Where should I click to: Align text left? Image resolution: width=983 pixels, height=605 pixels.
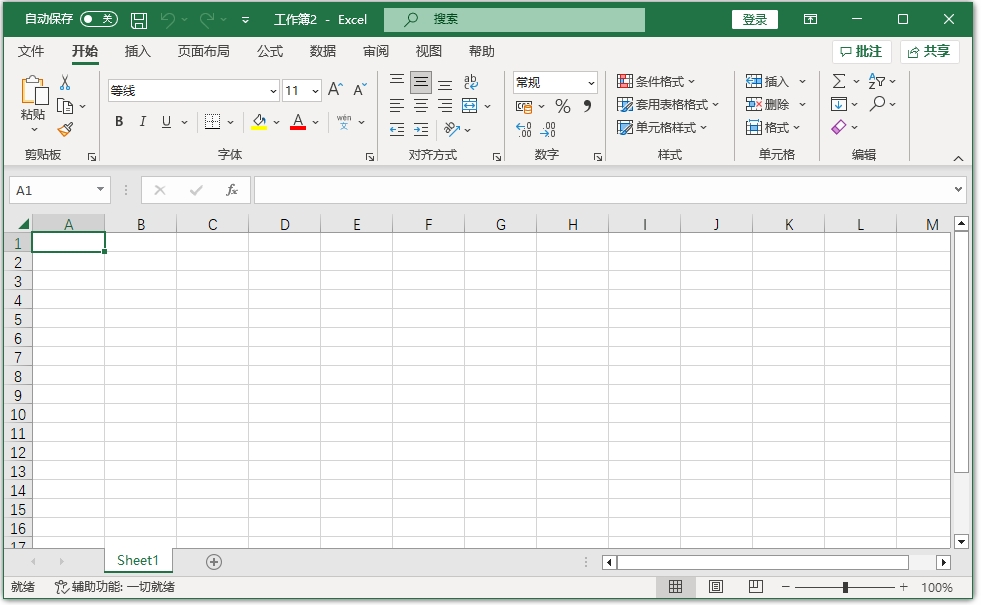(396, 105)
